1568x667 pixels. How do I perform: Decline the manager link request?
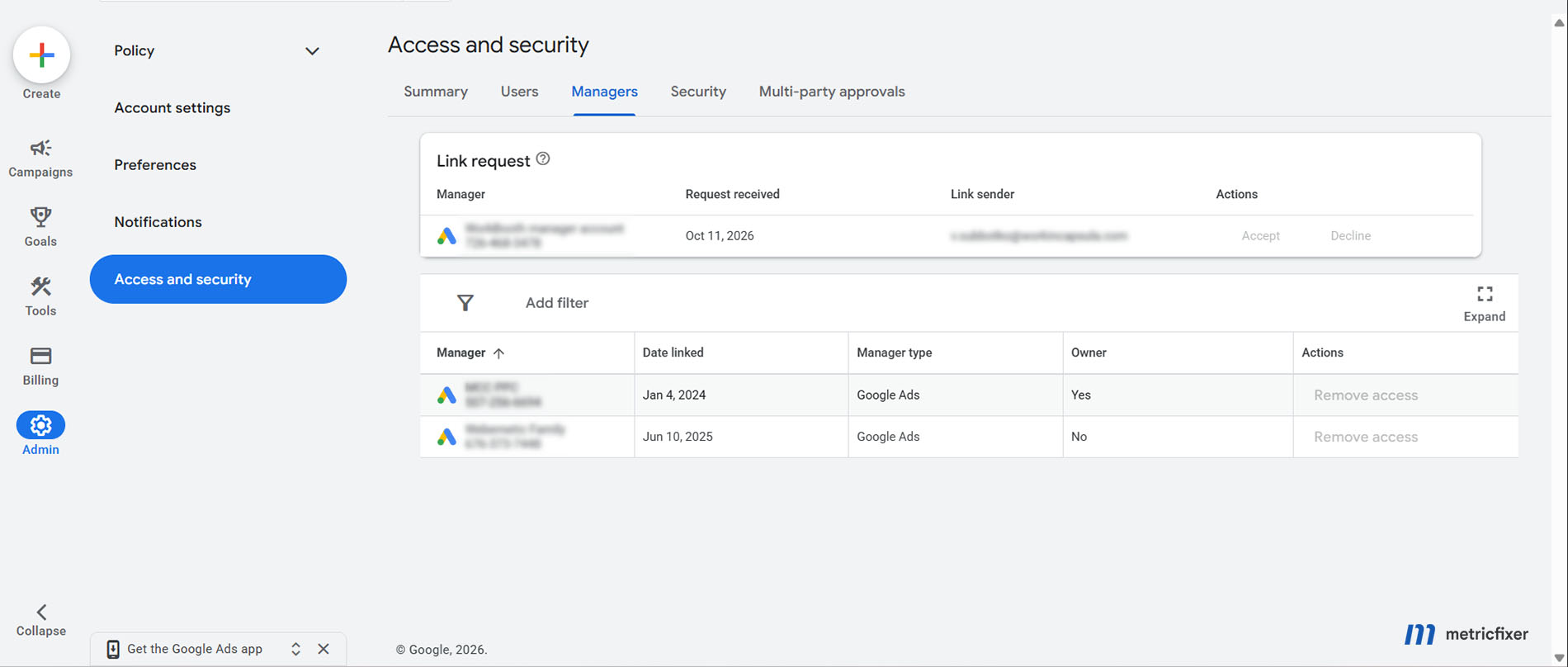1350,236
